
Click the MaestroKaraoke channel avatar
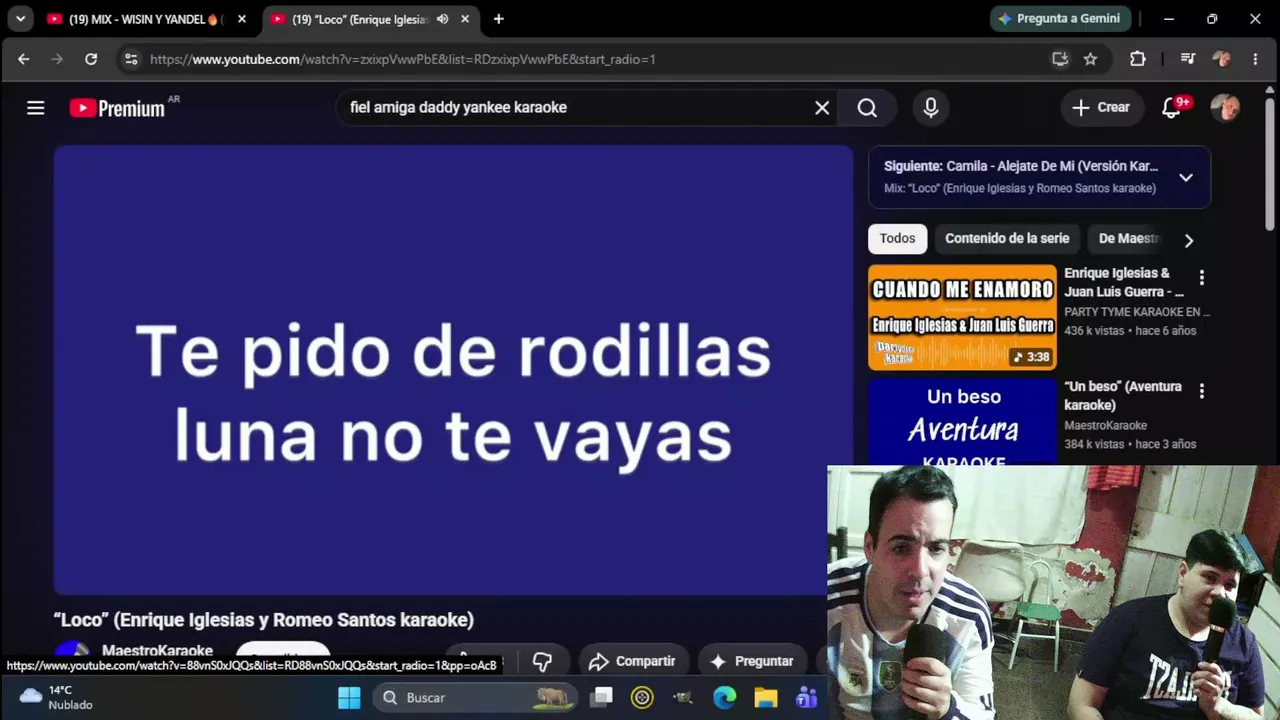click(71, 652)
